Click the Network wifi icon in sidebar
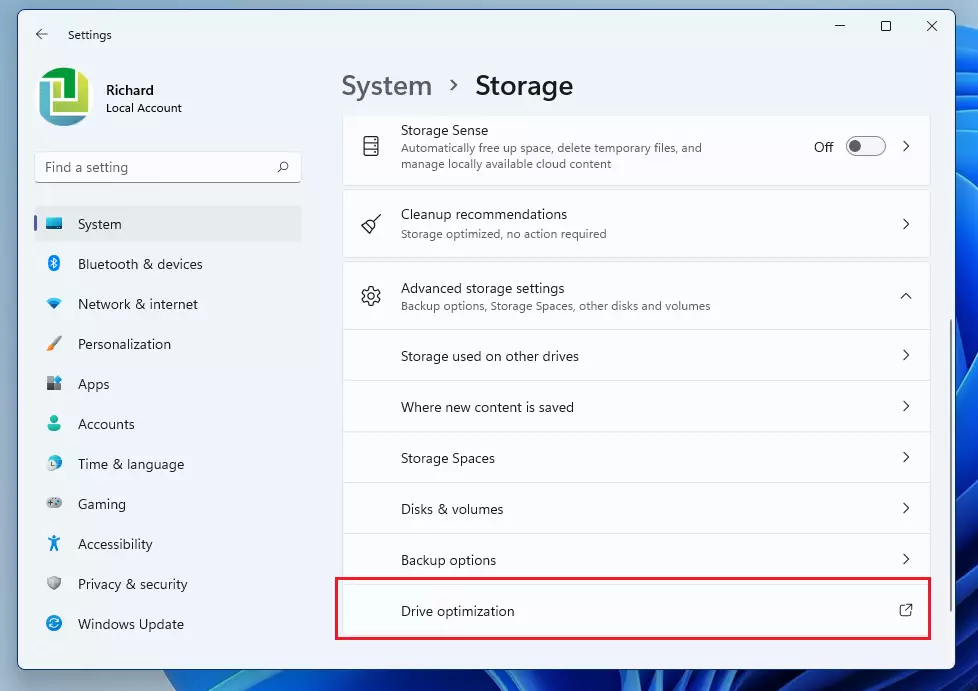 (54, 304)
